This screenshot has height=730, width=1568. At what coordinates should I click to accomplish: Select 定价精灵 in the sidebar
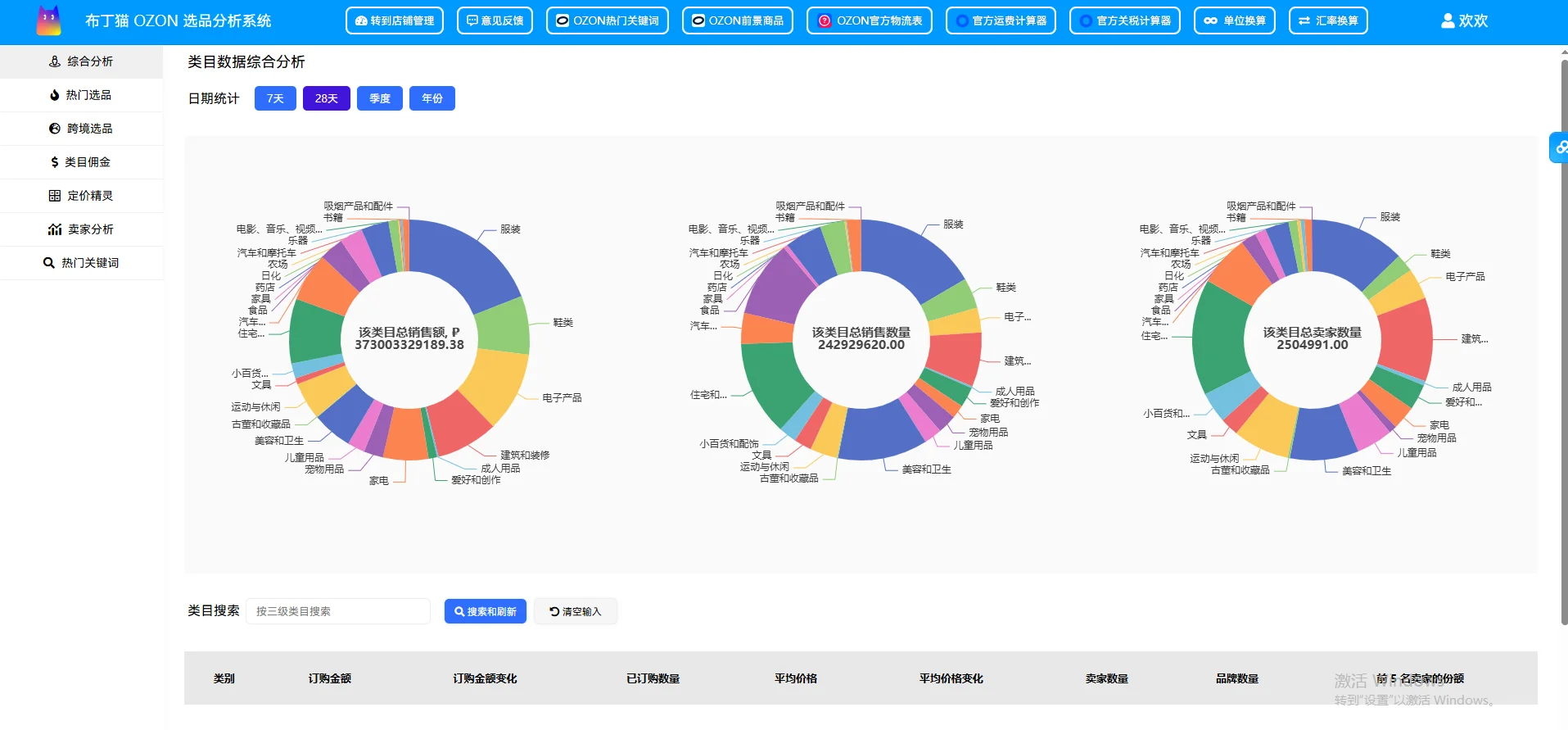tap(82, 196)
